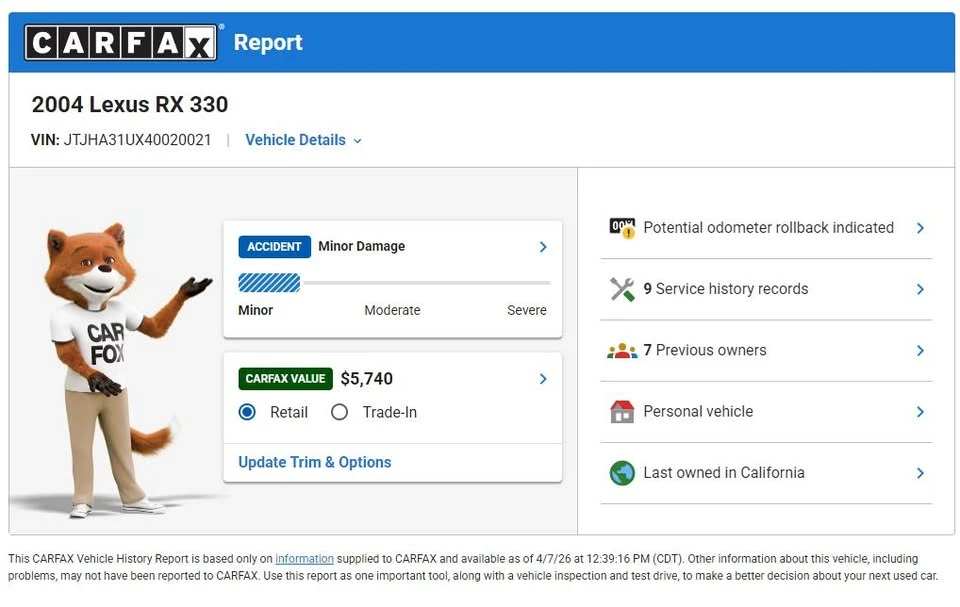
Task: Click the house personal vehicle icon
Action: 622,412
